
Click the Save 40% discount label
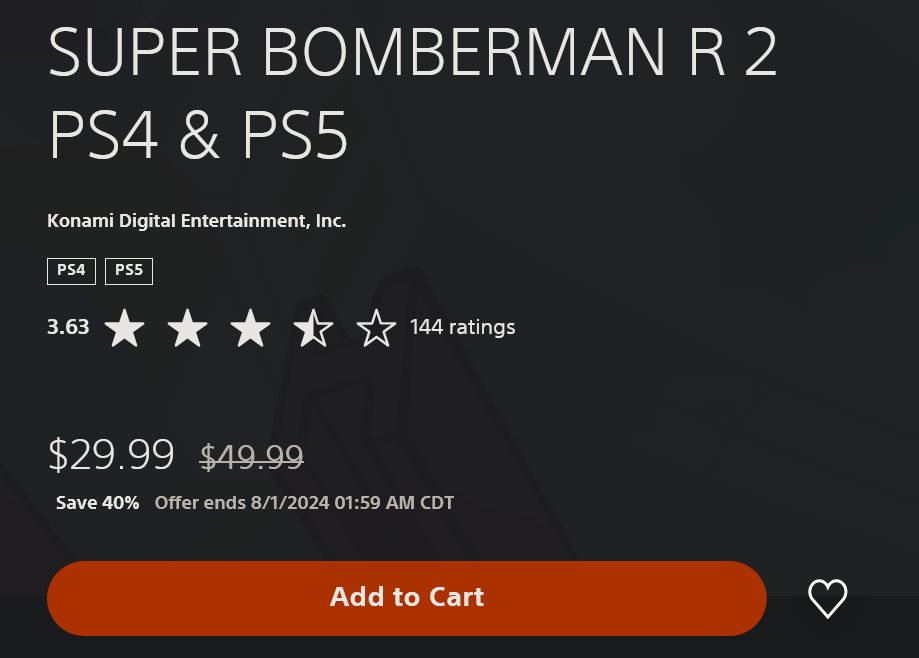tap(97, 503)
